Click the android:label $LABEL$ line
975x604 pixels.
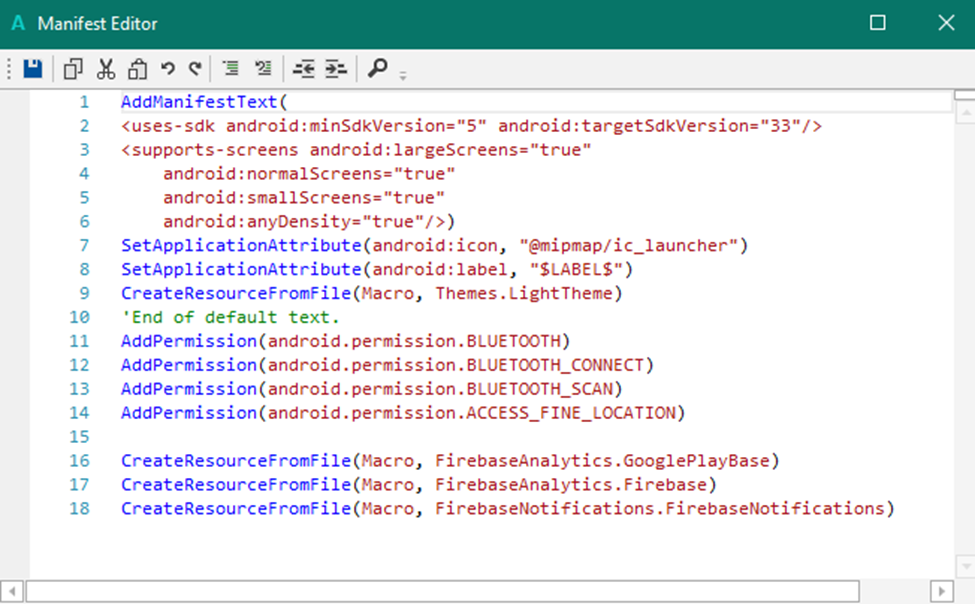[377, 269]
